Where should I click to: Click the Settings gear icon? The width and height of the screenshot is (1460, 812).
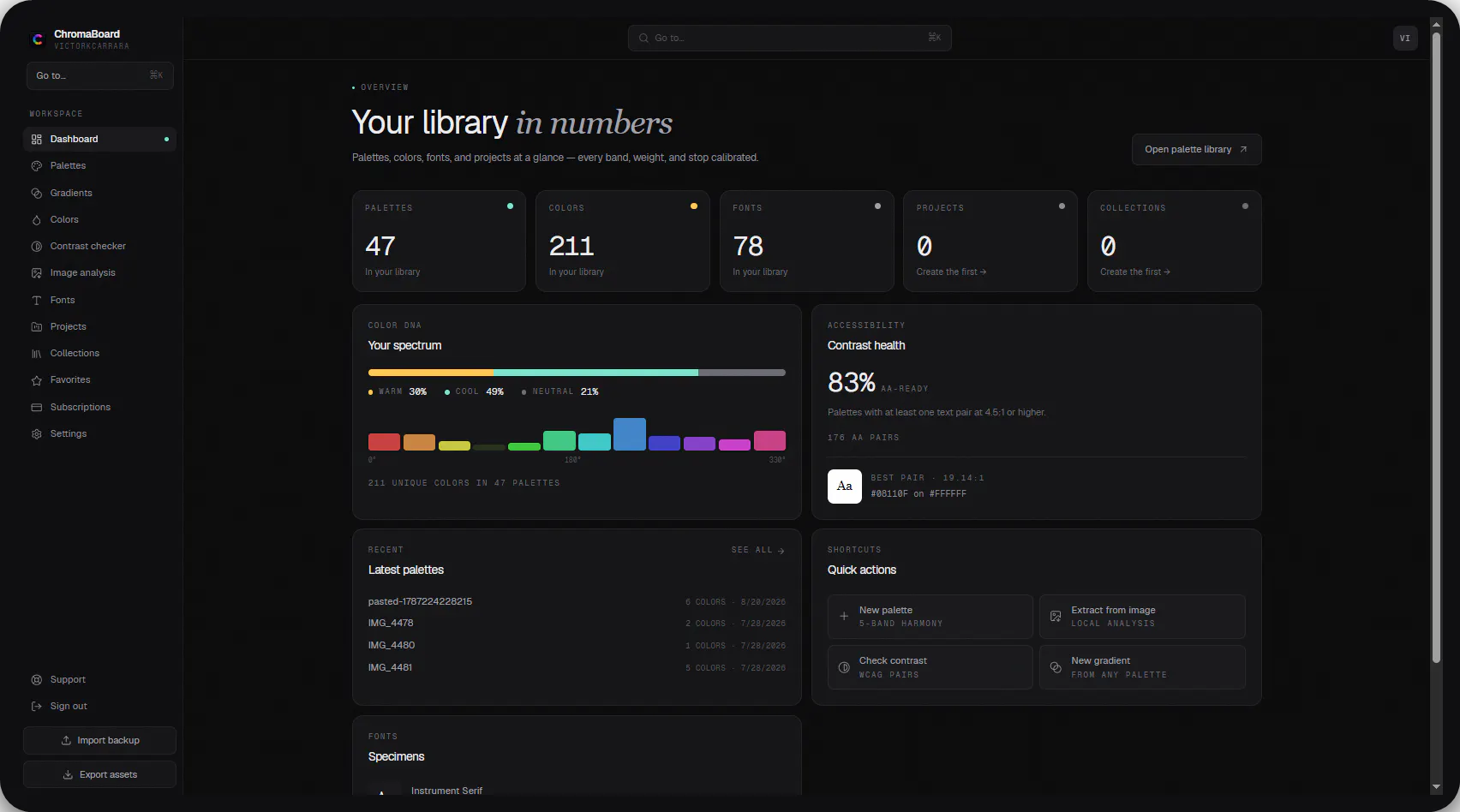point(37,434)
